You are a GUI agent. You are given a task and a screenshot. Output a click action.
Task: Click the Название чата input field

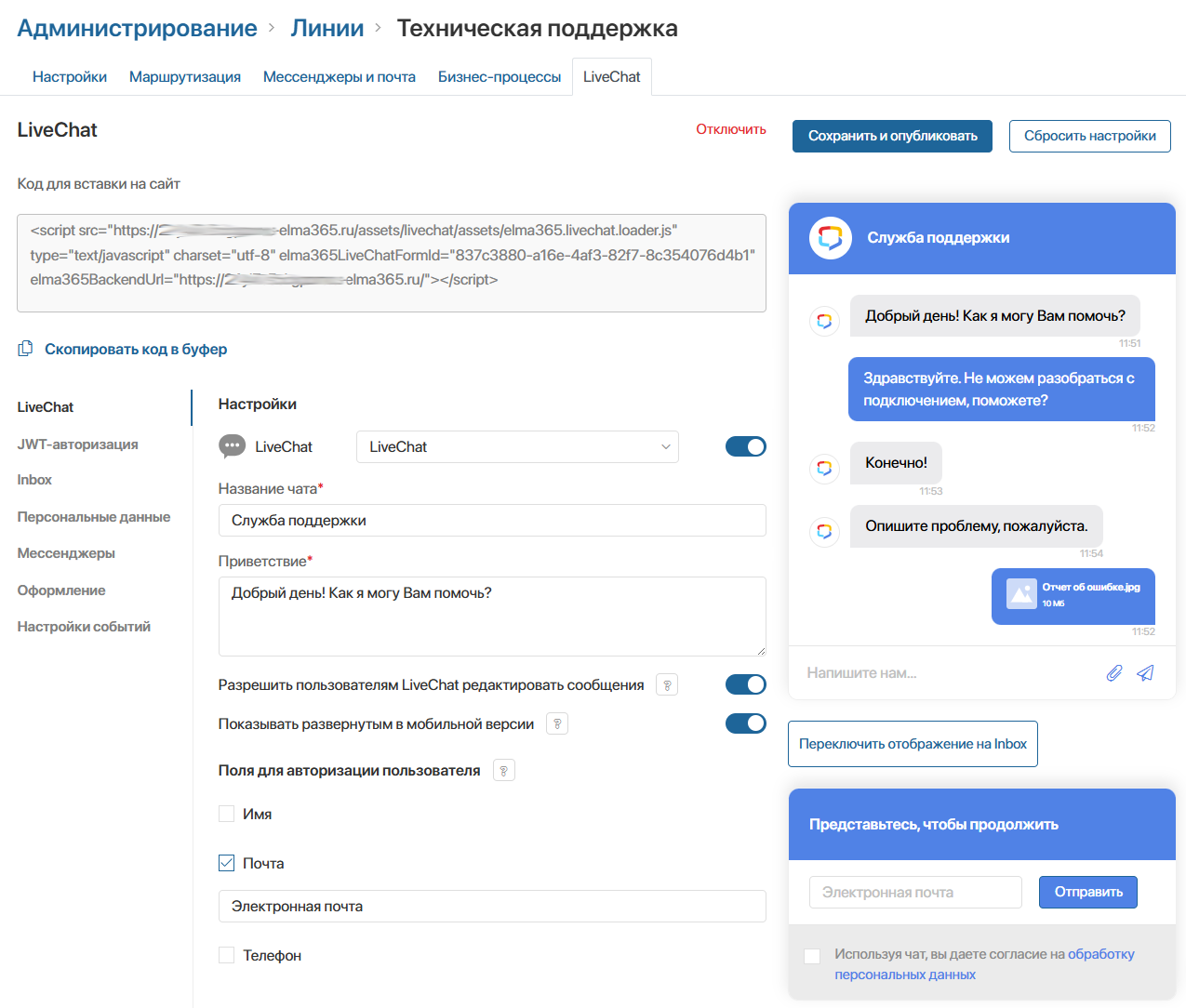click(x=492, y=521)
